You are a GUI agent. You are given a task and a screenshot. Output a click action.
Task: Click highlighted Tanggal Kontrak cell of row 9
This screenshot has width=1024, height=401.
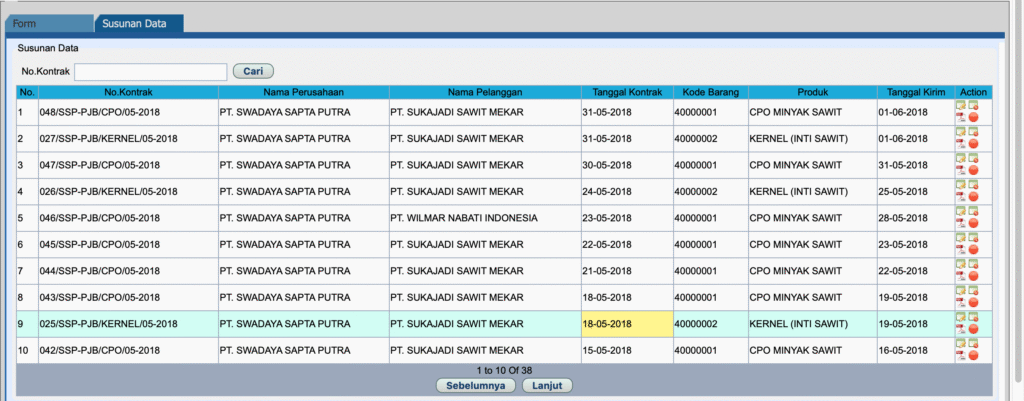click(627, 324)
